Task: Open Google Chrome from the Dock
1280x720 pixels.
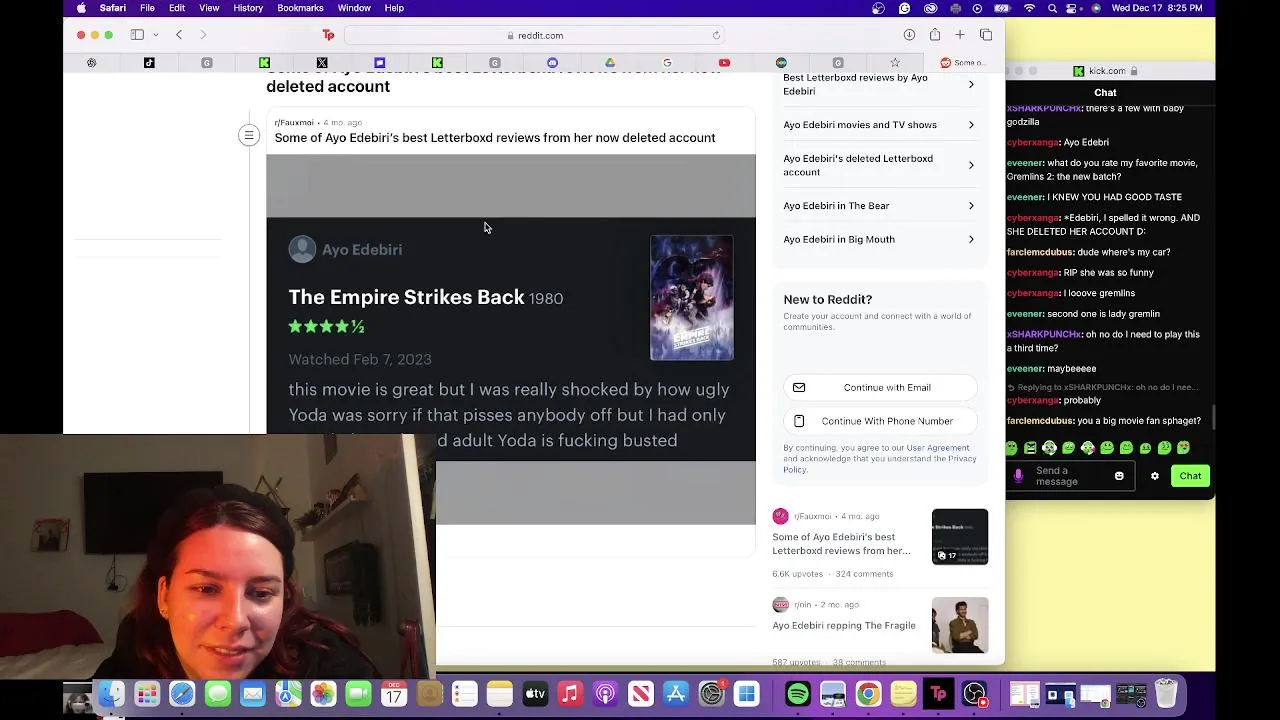Action: [868, 694]
